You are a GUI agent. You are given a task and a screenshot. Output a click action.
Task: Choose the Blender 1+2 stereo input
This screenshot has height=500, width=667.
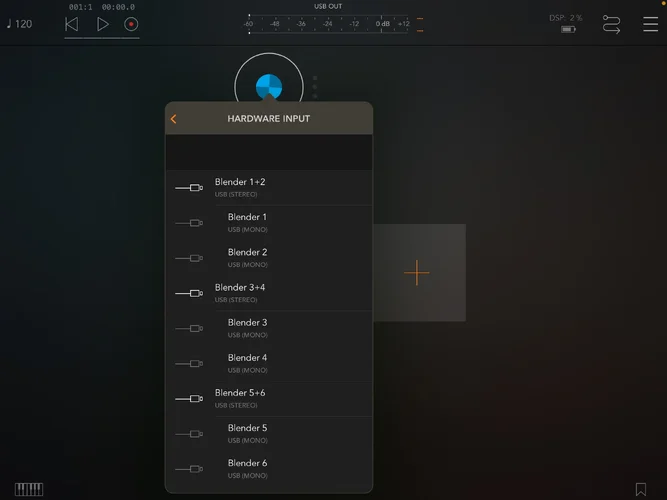[x=269, y=188]
